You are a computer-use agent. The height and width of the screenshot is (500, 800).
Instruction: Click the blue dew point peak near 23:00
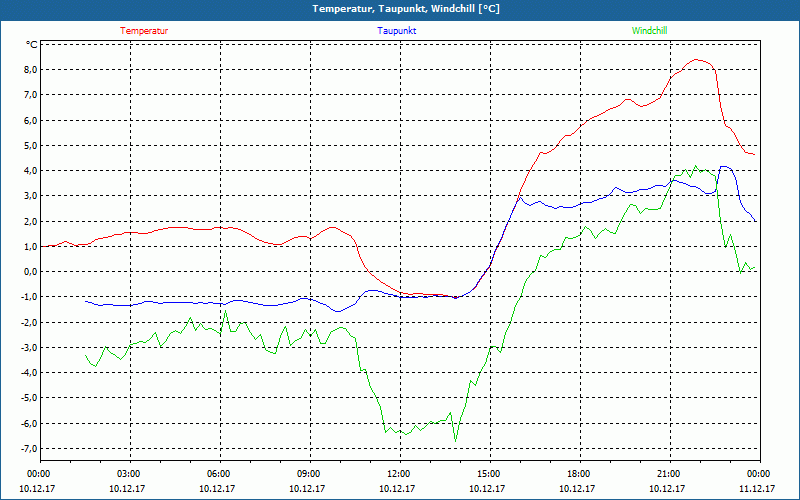click(x=724, y=166)
